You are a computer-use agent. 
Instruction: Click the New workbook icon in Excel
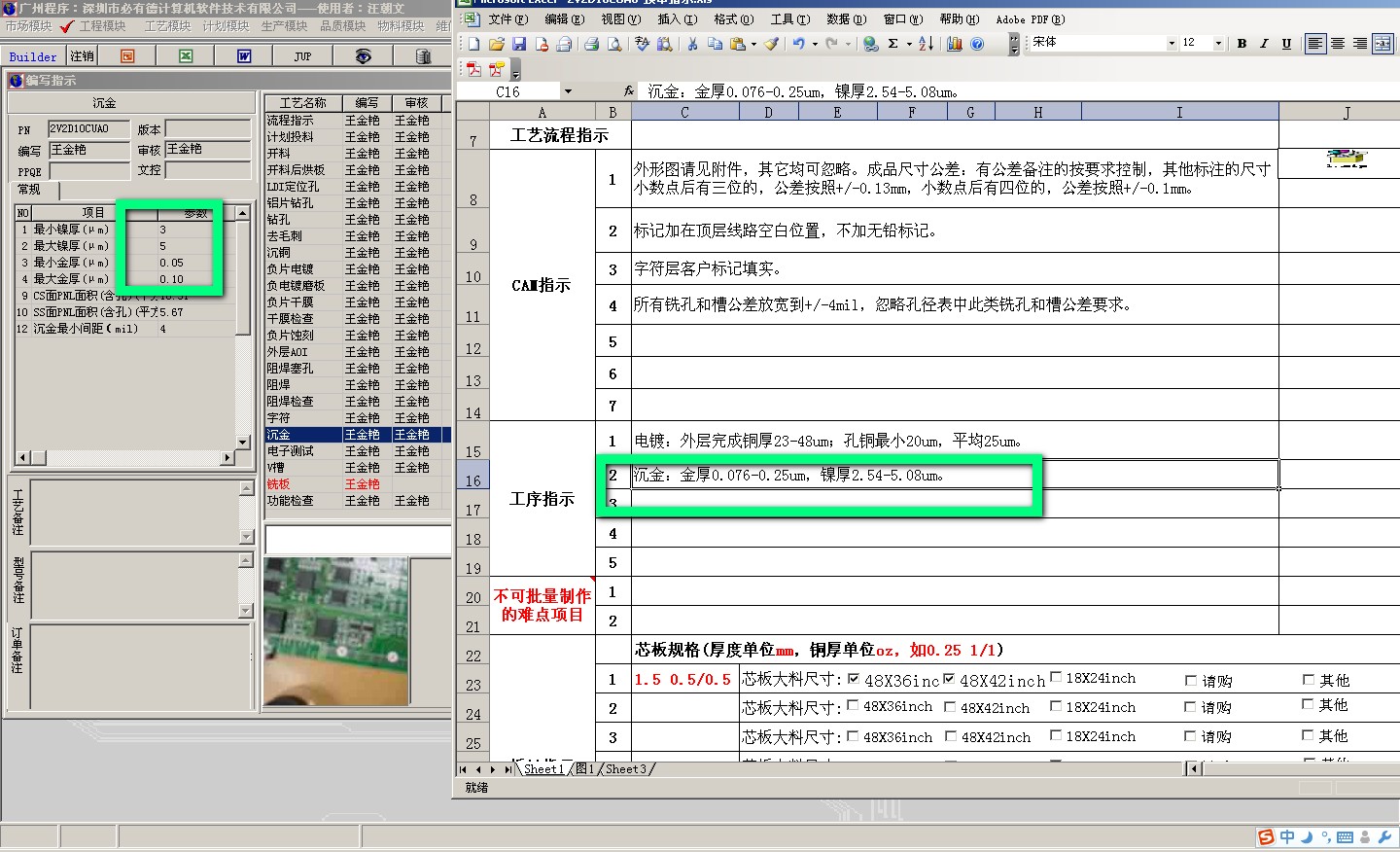473,44
